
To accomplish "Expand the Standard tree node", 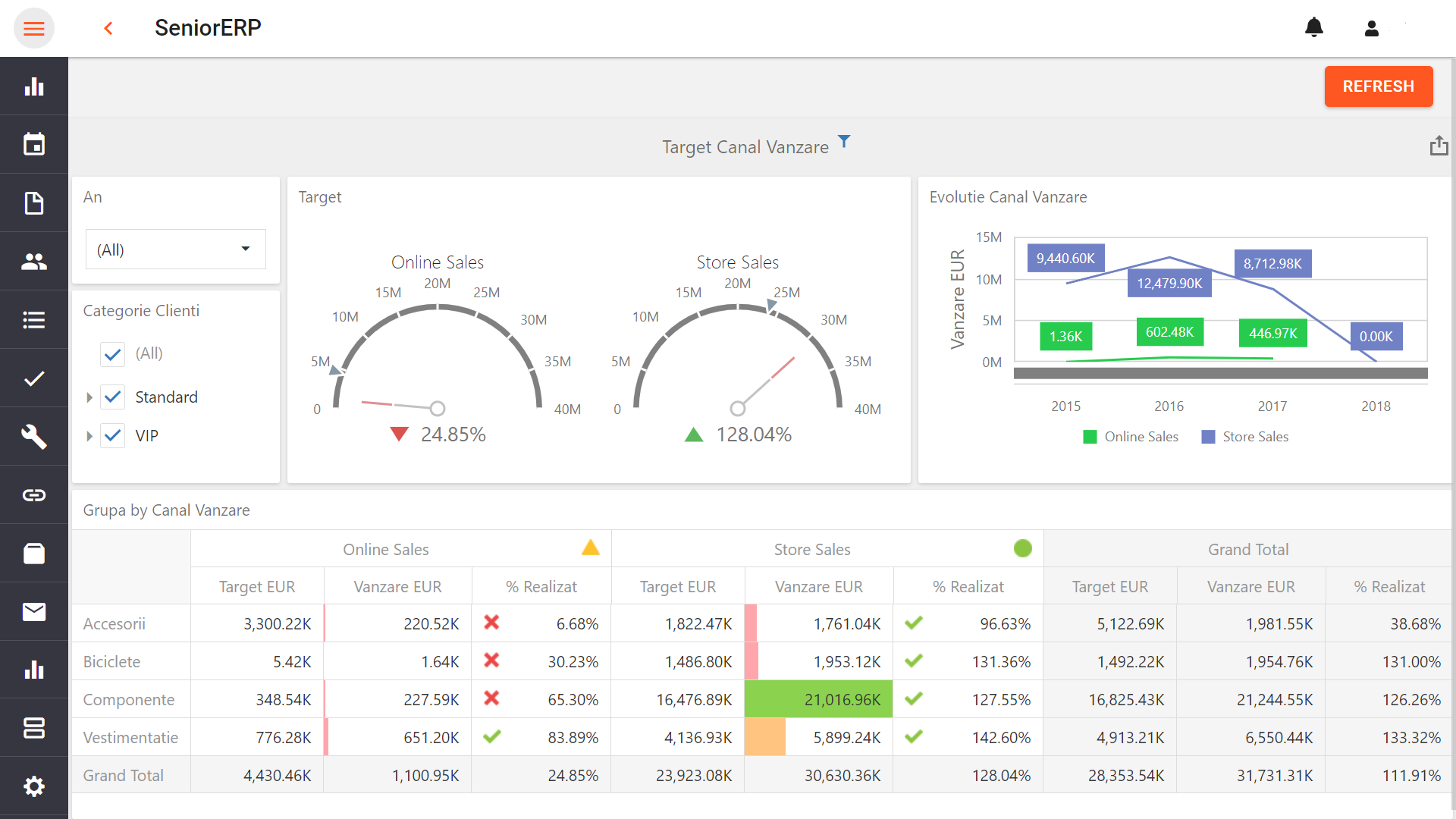I will point(89,397).
